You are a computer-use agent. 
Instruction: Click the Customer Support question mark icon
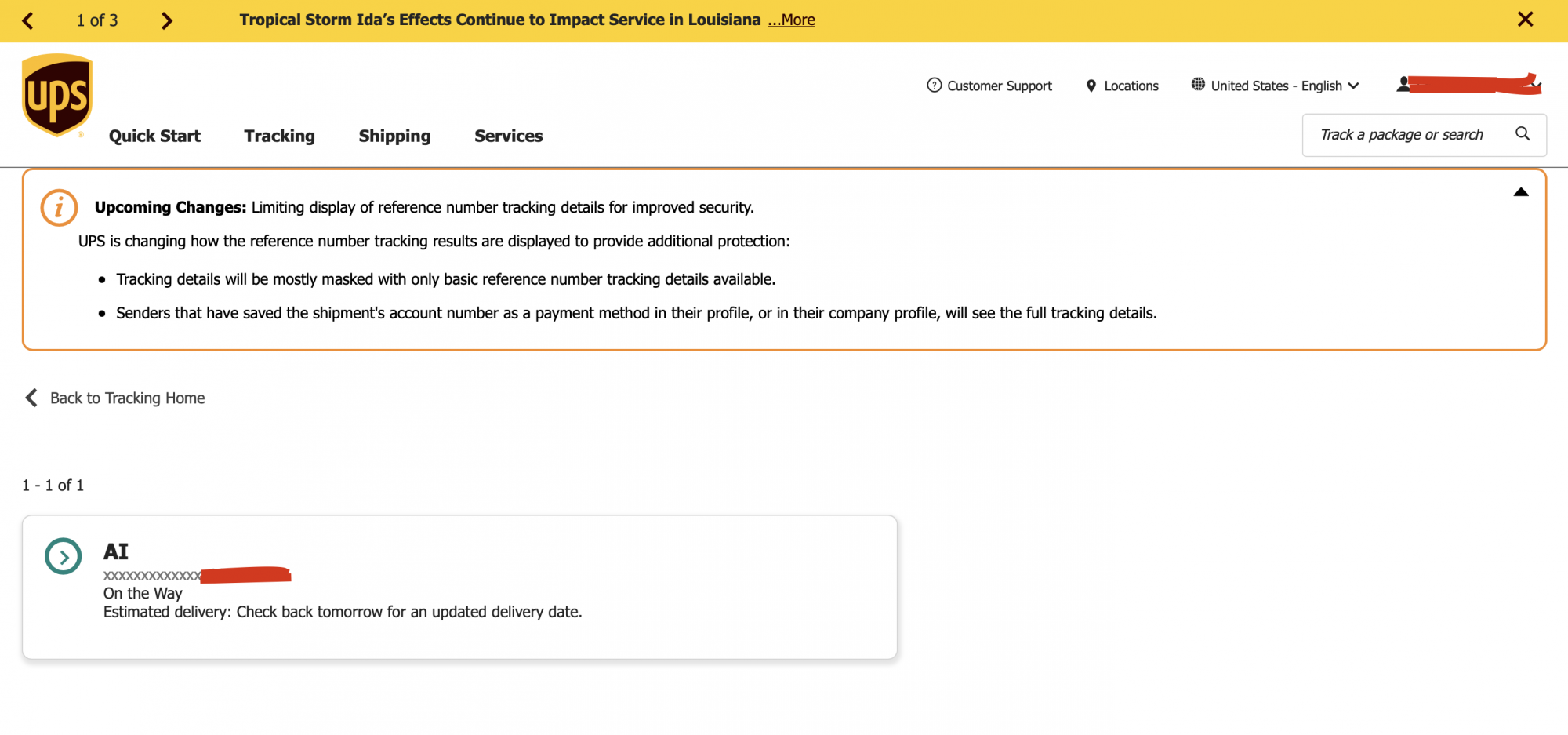click(934, 85)
